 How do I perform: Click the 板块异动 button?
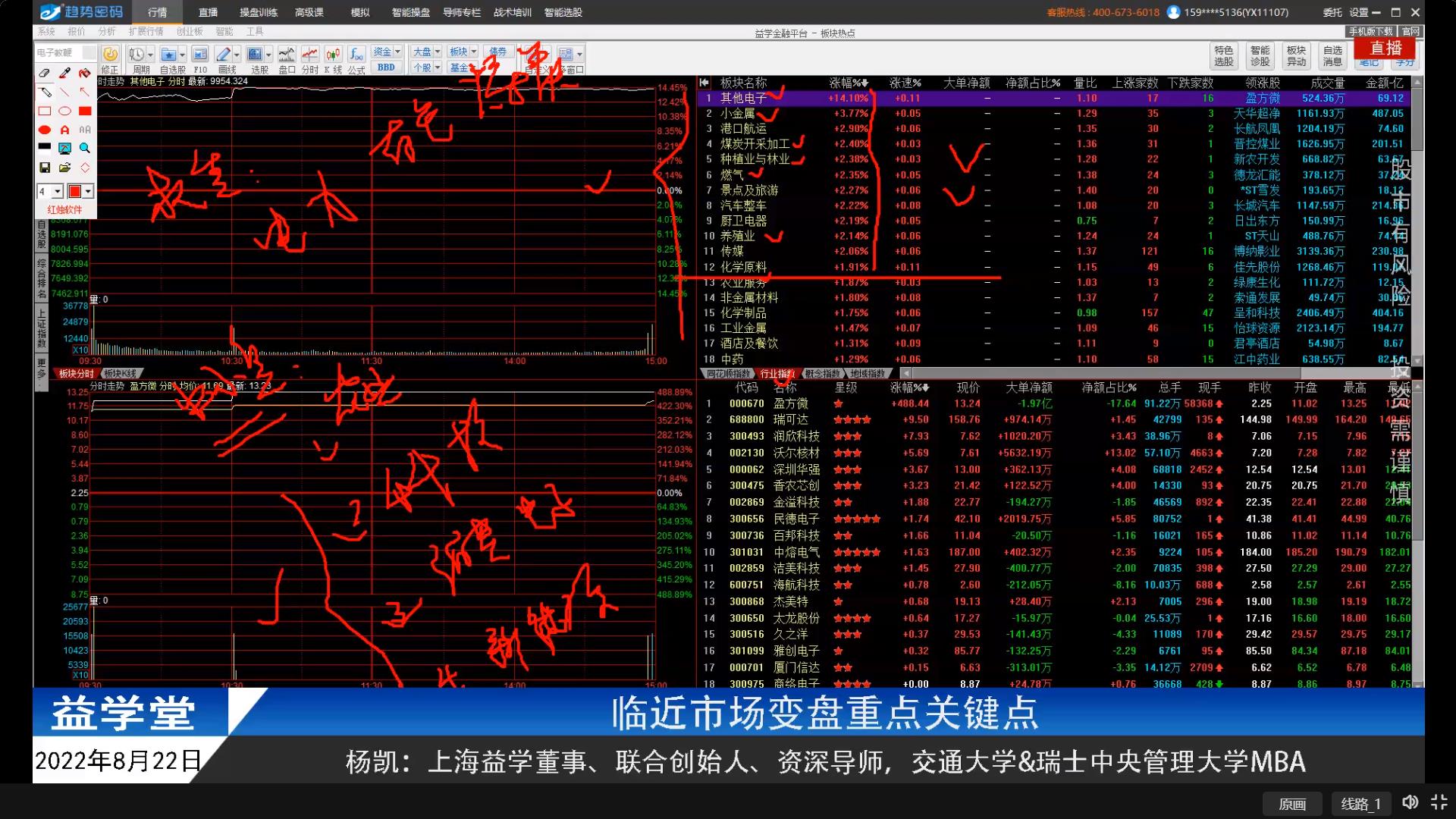tap(1297, 56)
